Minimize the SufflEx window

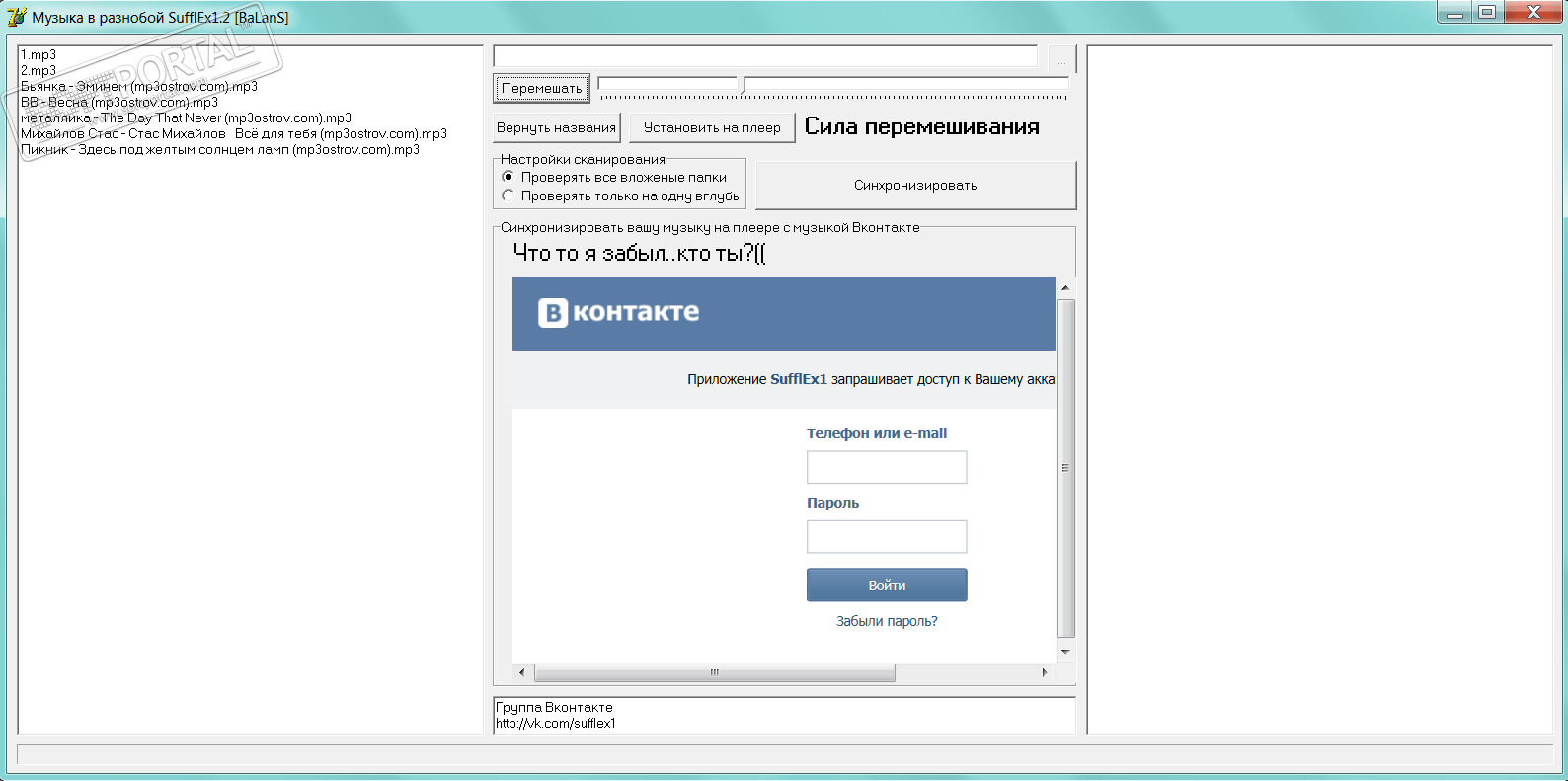coord(1454,13)
